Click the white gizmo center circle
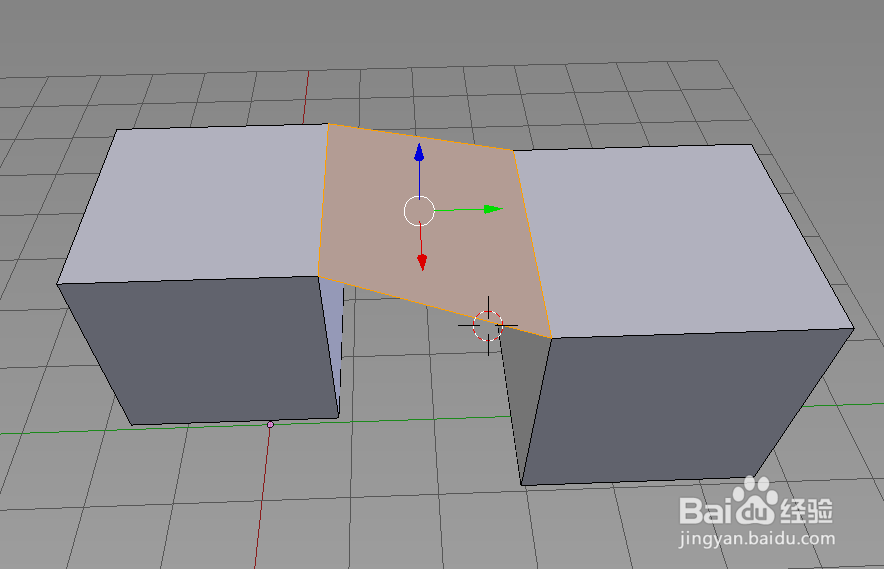The width and height of the screenshot is (884, 569). (419, 211)
